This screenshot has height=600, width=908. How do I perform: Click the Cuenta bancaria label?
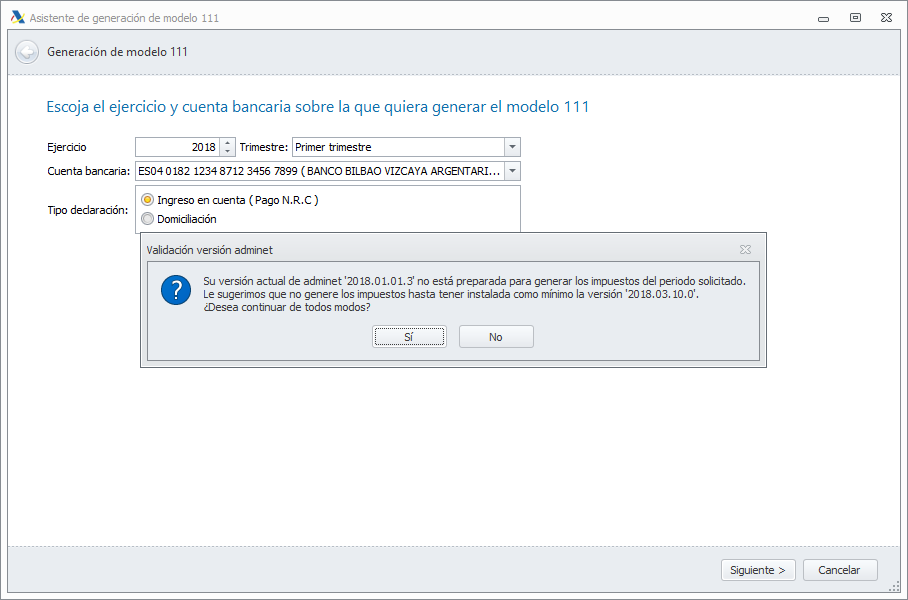click(x=89, y=171)
